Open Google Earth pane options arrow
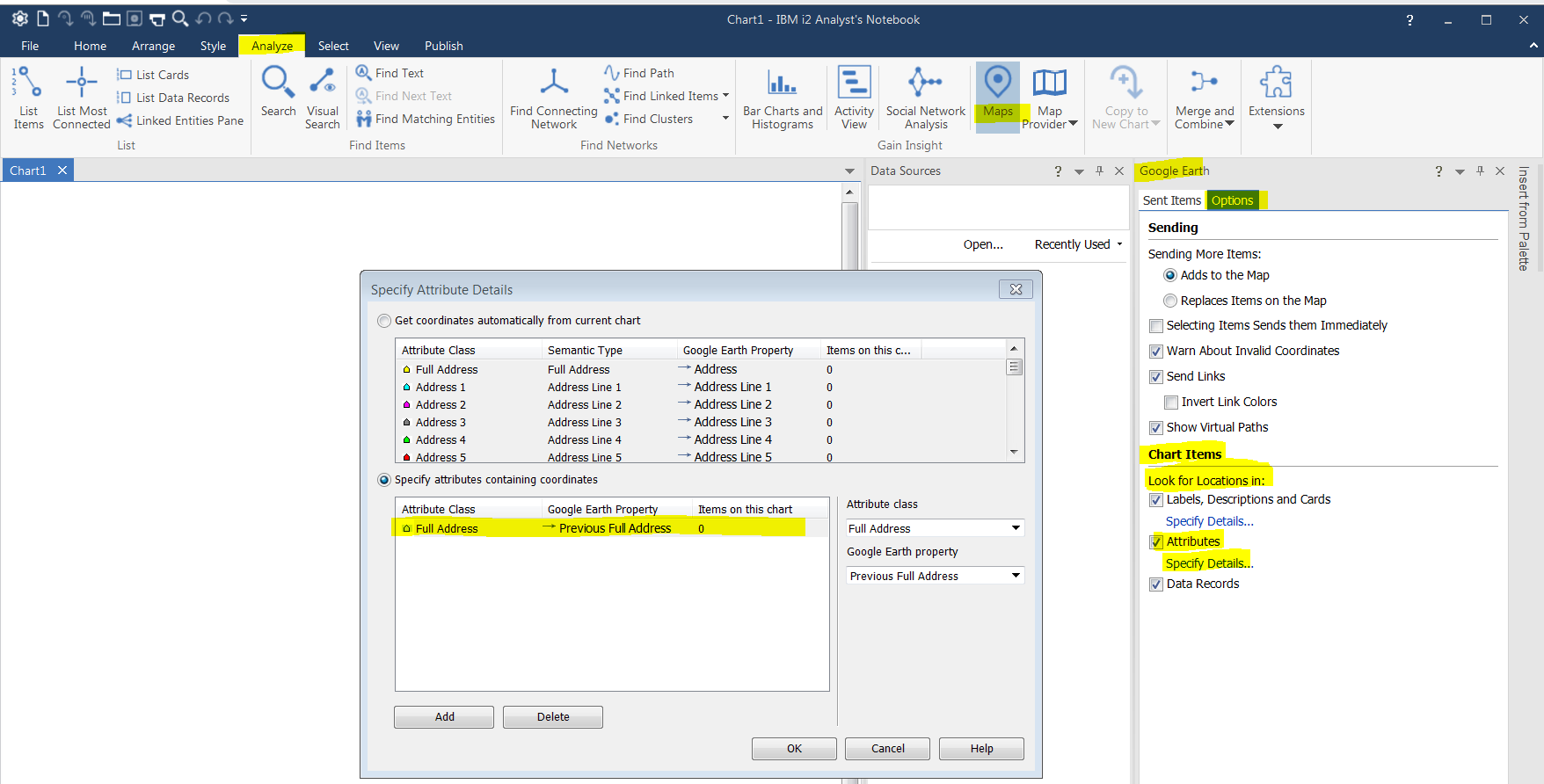Image resolution: width=1544 pixels, height=784 pixels. pyautogui.click(x=1460, y=171)
